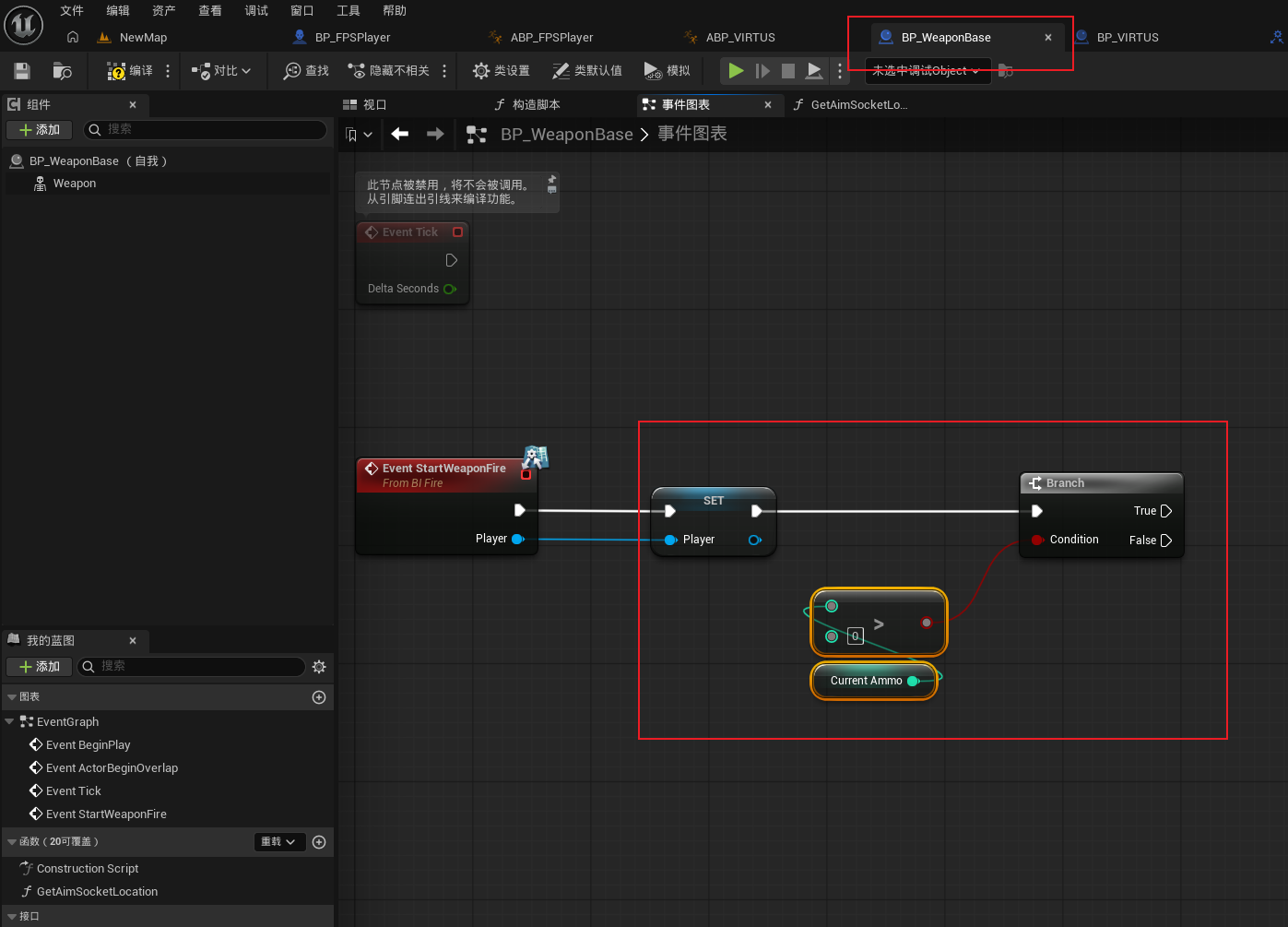Close the BP_WeaponBase tab

pyautogui.click(x=1048, y=38)
